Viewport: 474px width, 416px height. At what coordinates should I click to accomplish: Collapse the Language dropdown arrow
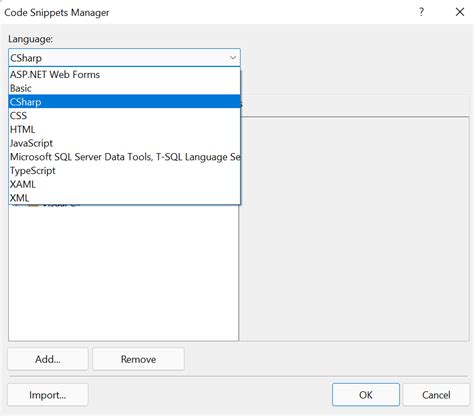tap(233, 58)
